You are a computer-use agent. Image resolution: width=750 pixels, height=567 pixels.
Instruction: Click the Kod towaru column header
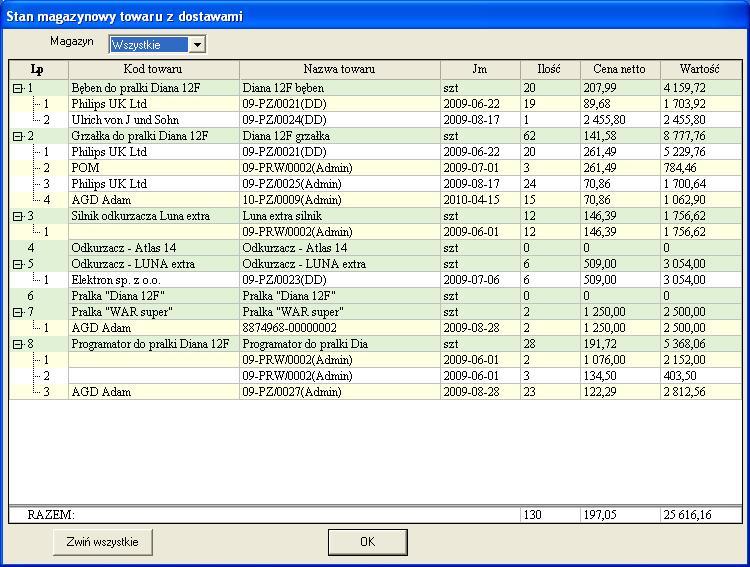(154, 69)
